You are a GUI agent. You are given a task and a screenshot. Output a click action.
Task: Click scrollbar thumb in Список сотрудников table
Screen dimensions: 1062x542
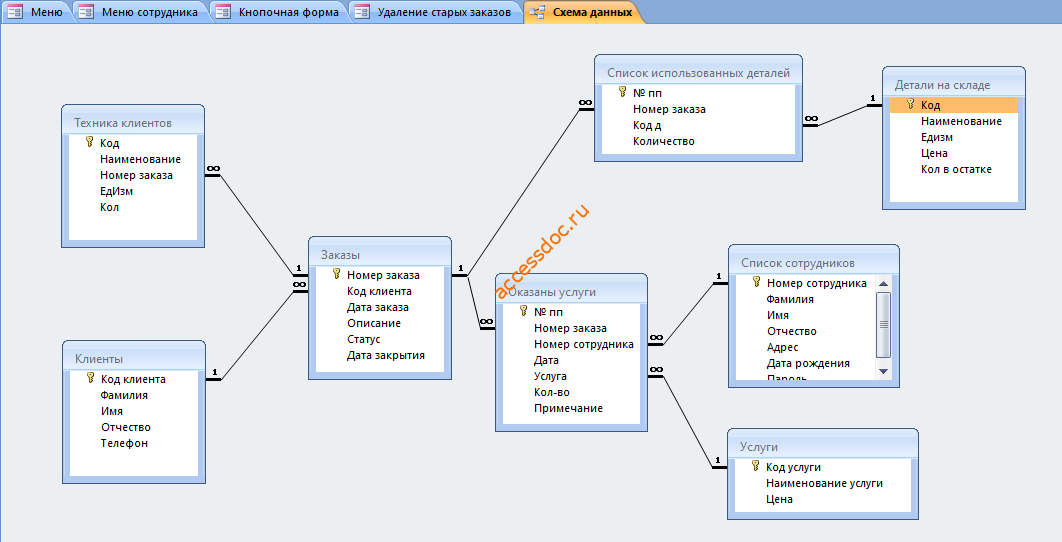(x=883, y=325)
